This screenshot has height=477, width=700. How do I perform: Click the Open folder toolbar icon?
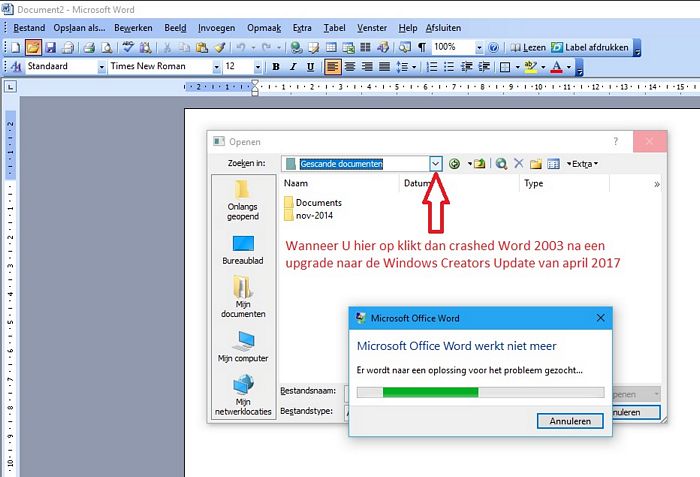(x=33, y=47)
